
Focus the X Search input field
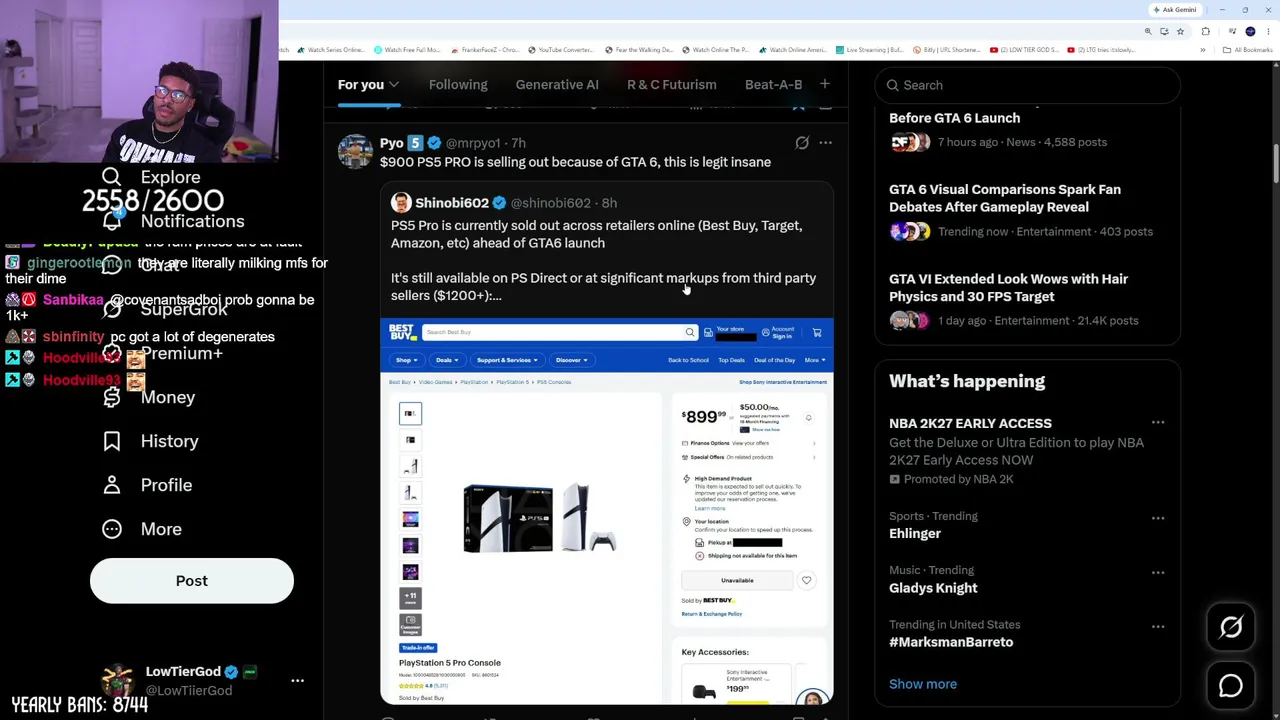tap(1027, 85)
